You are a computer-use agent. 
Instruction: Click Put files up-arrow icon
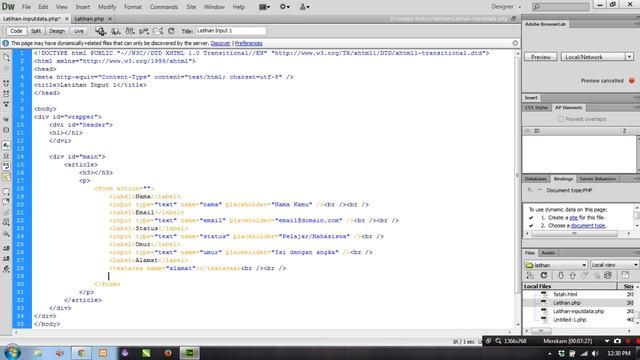point(572,276)
